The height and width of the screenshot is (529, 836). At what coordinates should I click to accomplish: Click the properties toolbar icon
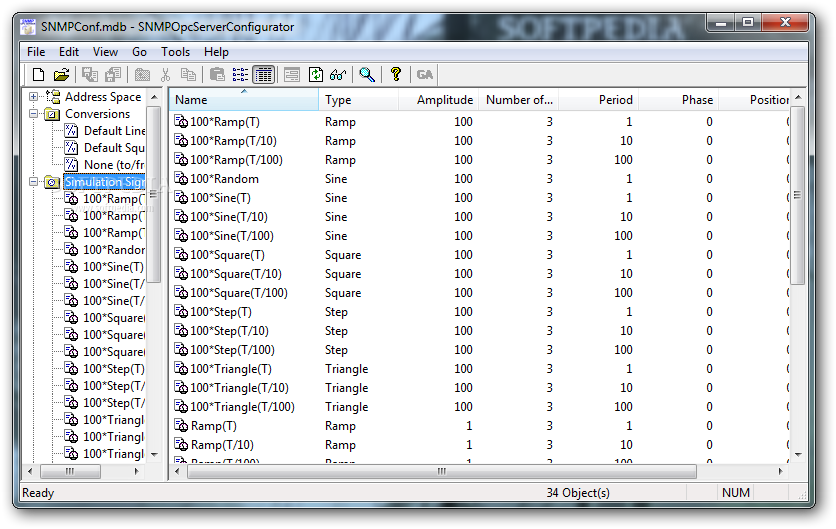tap(292, 75)
